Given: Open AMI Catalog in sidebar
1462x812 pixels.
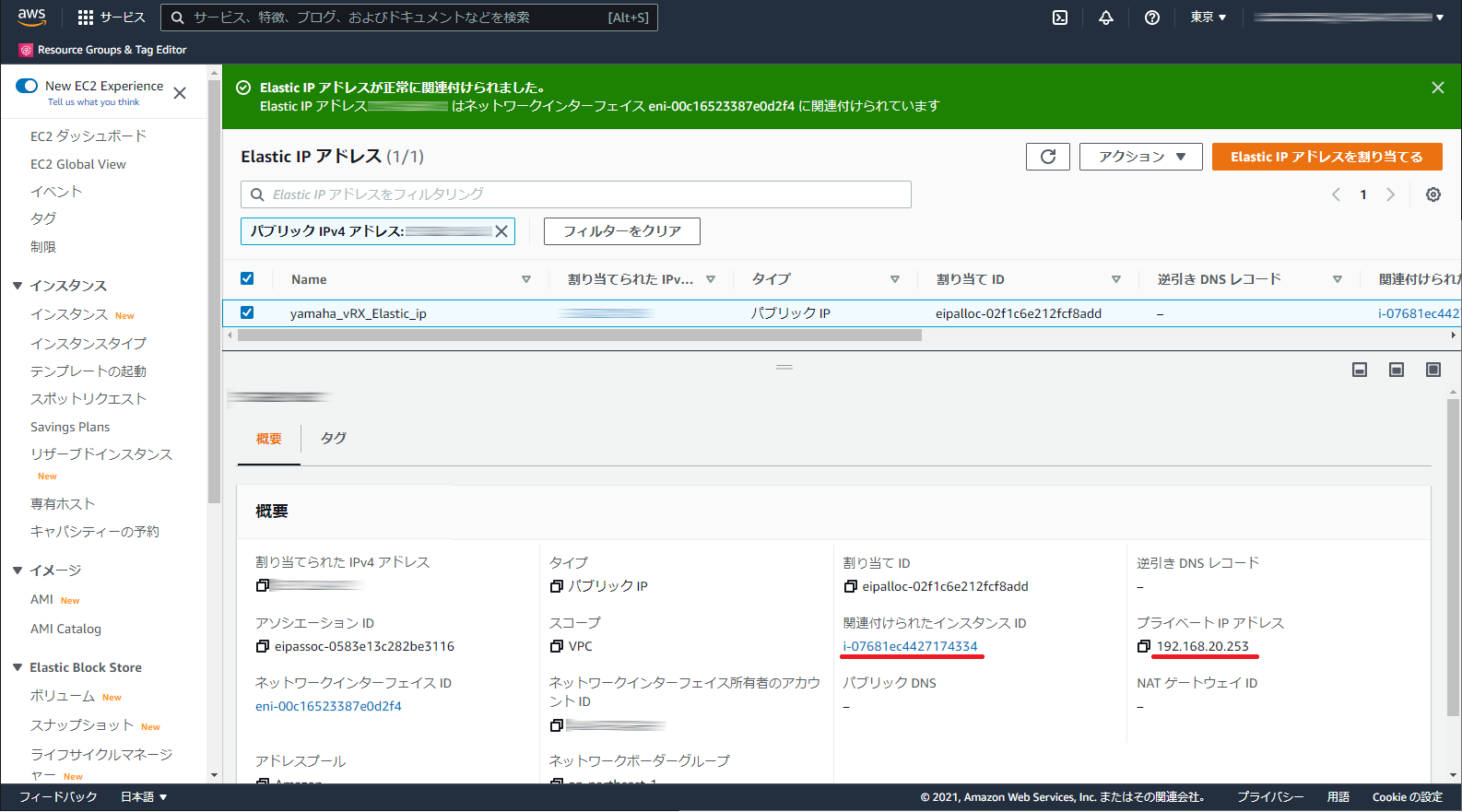Looking at the screenshot, I should tap(65, 629).
